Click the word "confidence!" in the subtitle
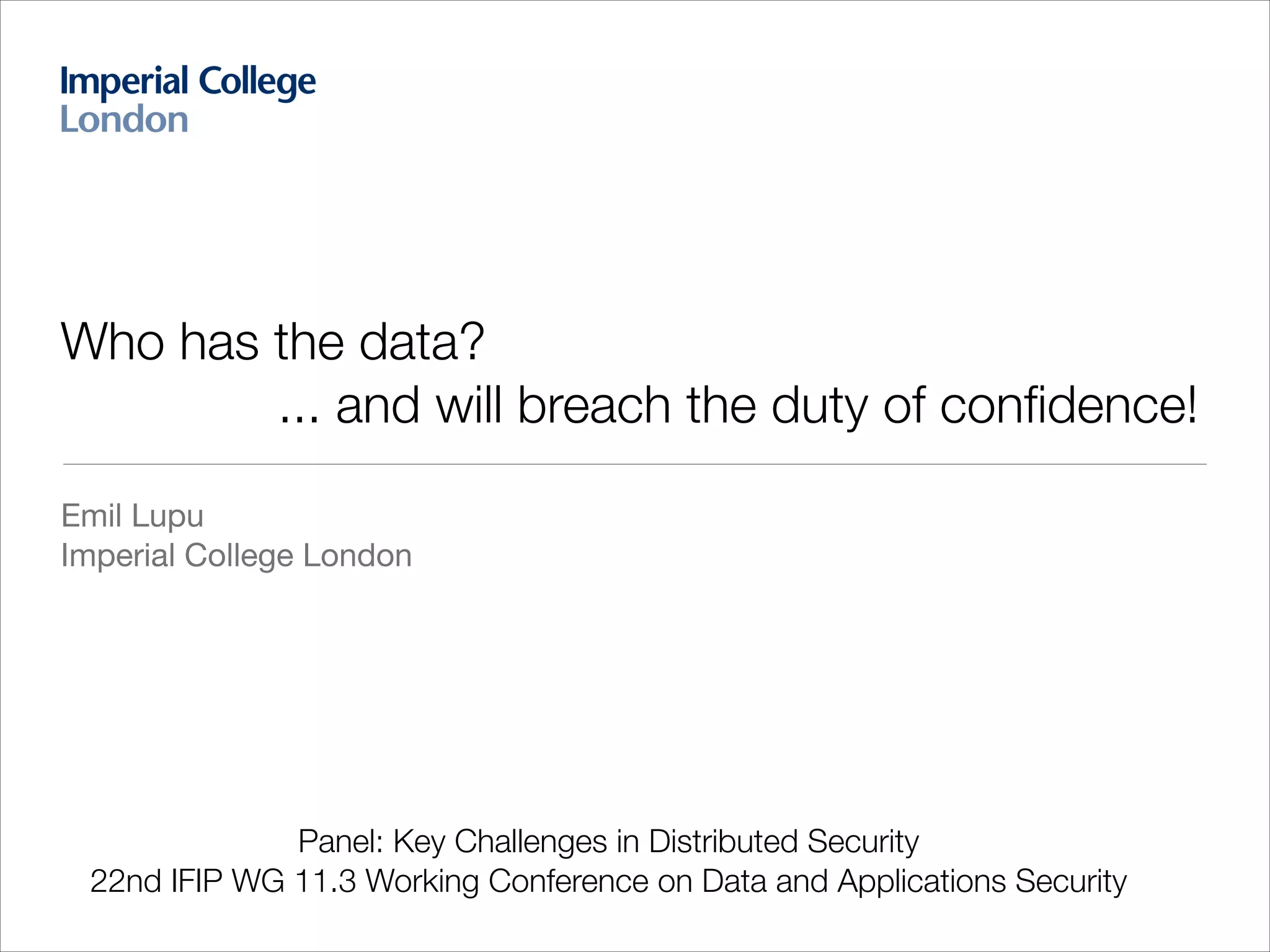Viewport: 1270px width, 952px height. (1068, 406)
